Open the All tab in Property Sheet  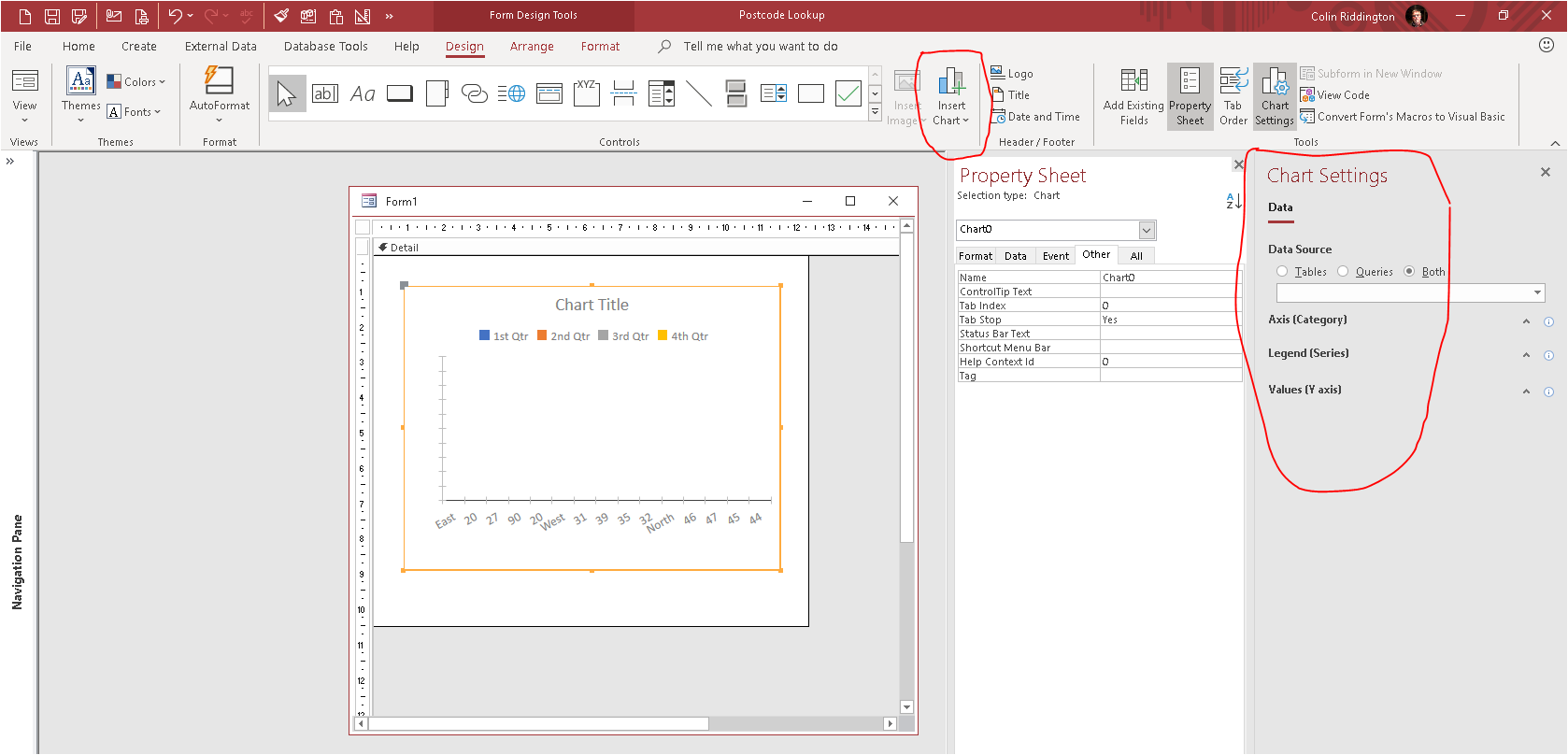click(x=1136, y=256)
